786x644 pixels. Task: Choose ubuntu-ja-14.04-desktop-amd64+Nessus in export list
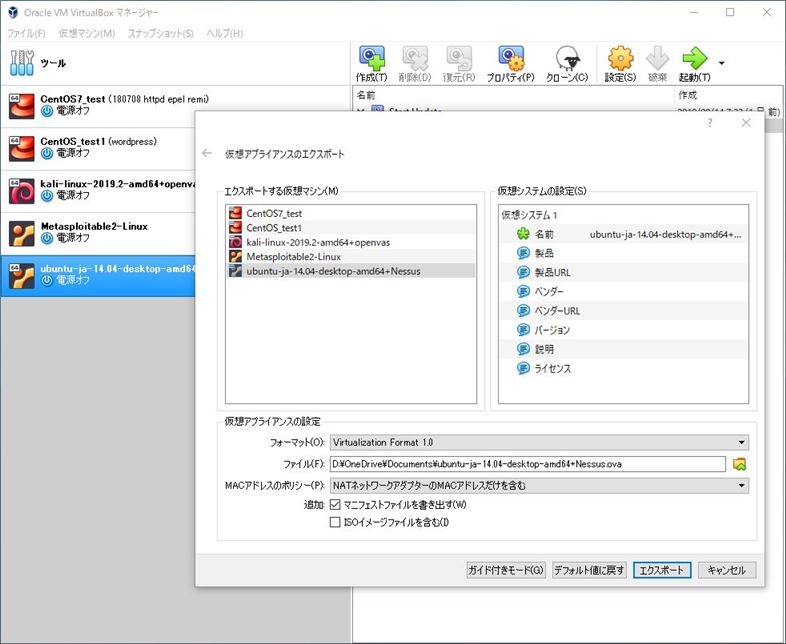351,271
